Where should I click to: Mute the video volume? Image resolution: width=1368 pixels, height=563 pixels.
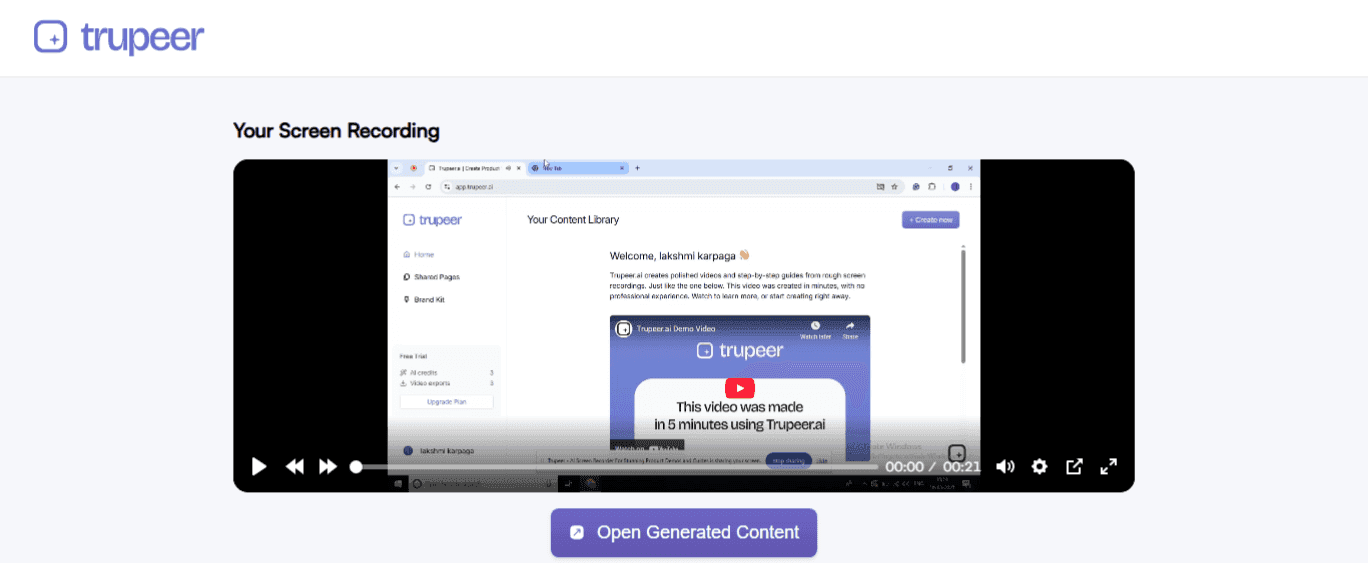tap(1005, 466)
